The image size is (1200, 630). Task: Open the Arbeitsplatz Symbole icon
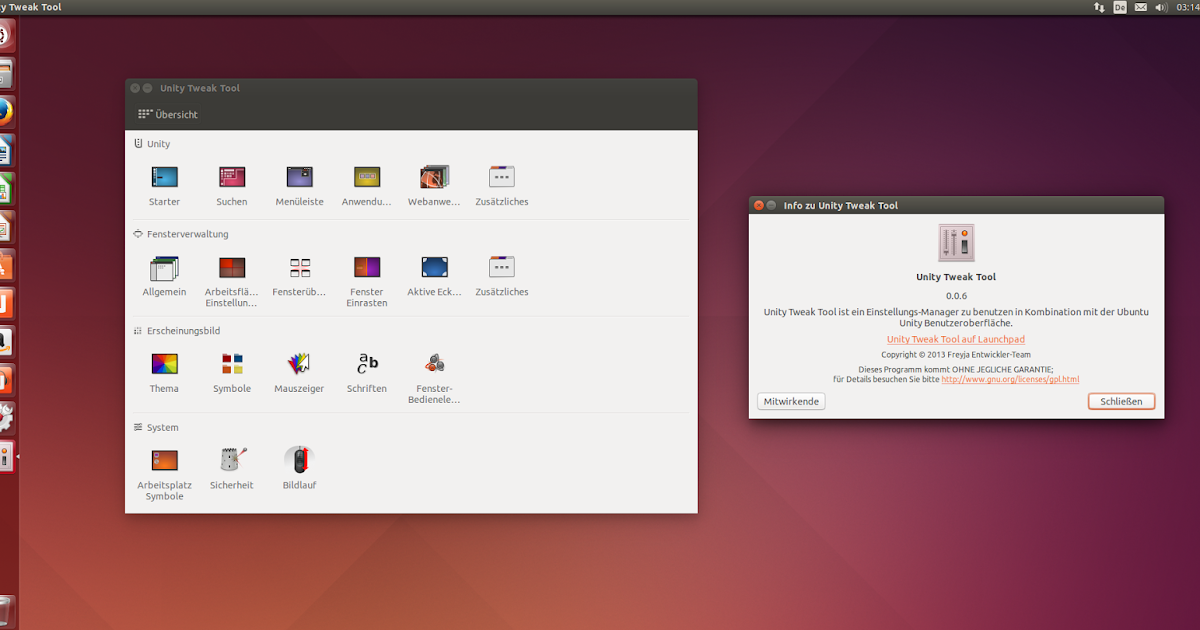164,460
